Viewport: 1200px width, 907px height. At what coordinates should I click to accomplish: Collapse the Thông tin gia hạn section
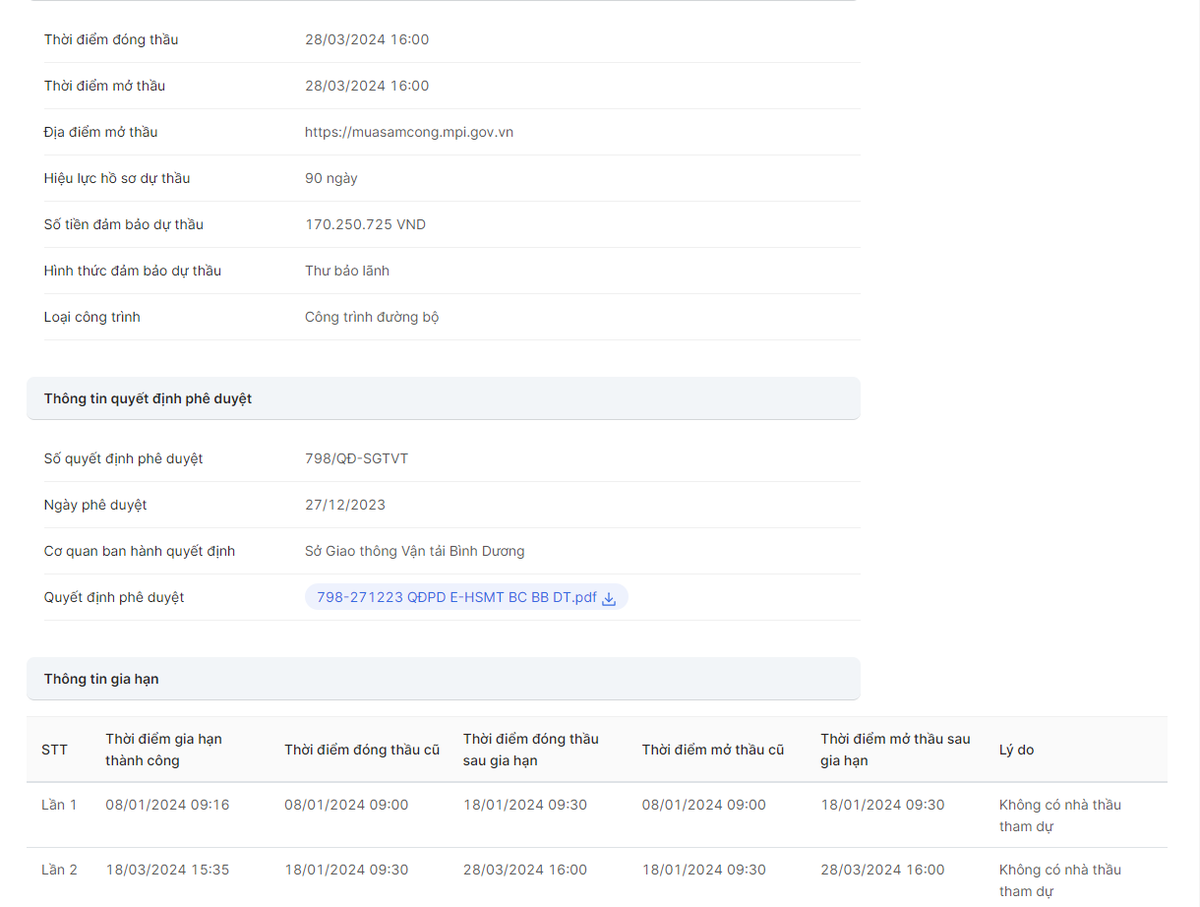coord(443,679)
